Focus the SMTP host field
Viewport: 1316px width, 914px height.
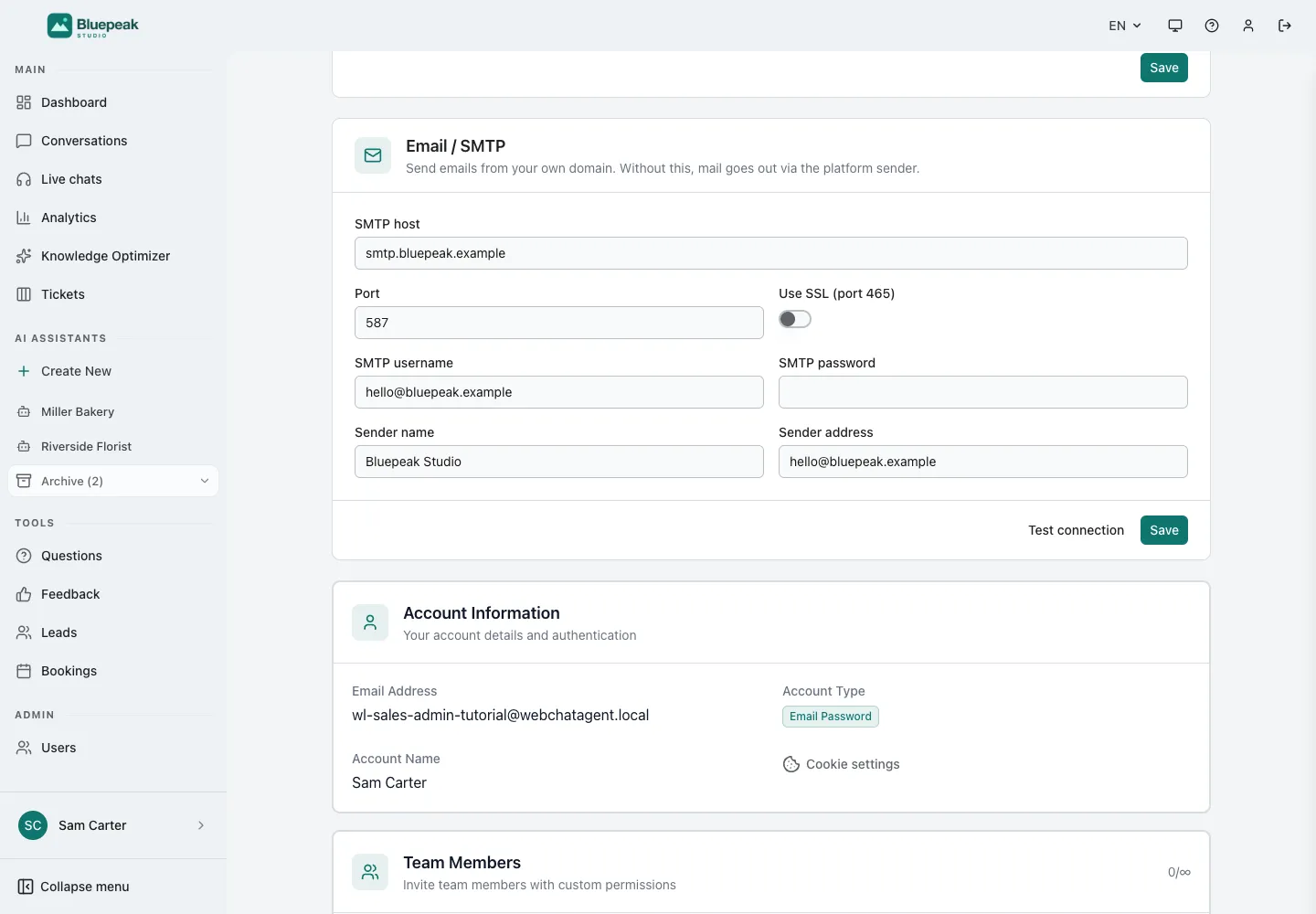(x=771, y=253)
